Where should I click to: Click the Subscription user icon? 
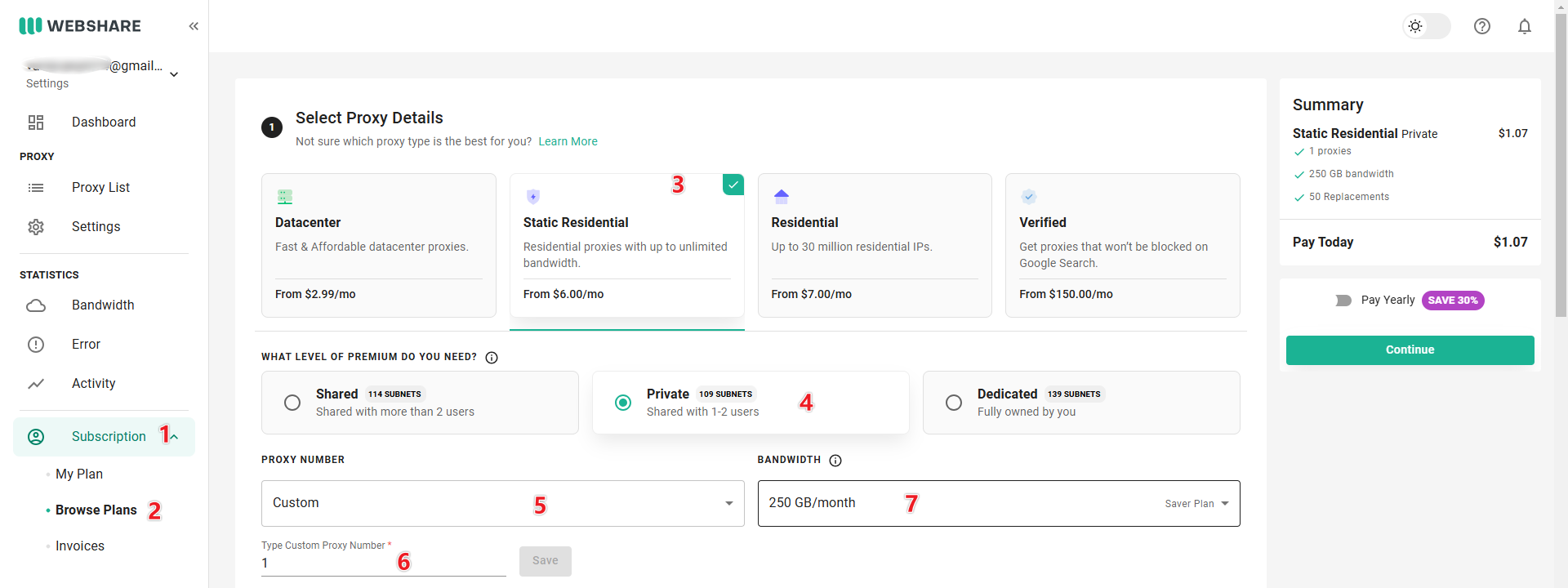point(36,437)
